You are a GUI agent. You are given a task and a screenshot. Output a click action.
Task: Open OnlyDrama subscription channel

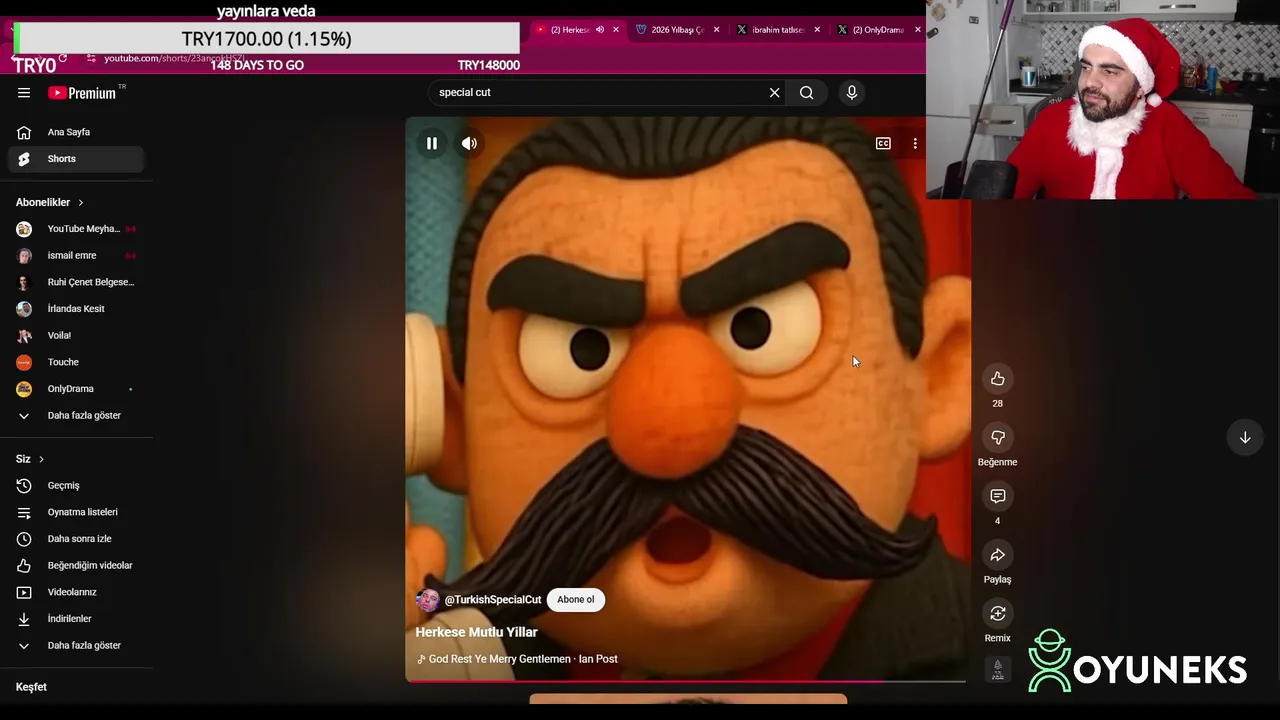tap(76, 389)
